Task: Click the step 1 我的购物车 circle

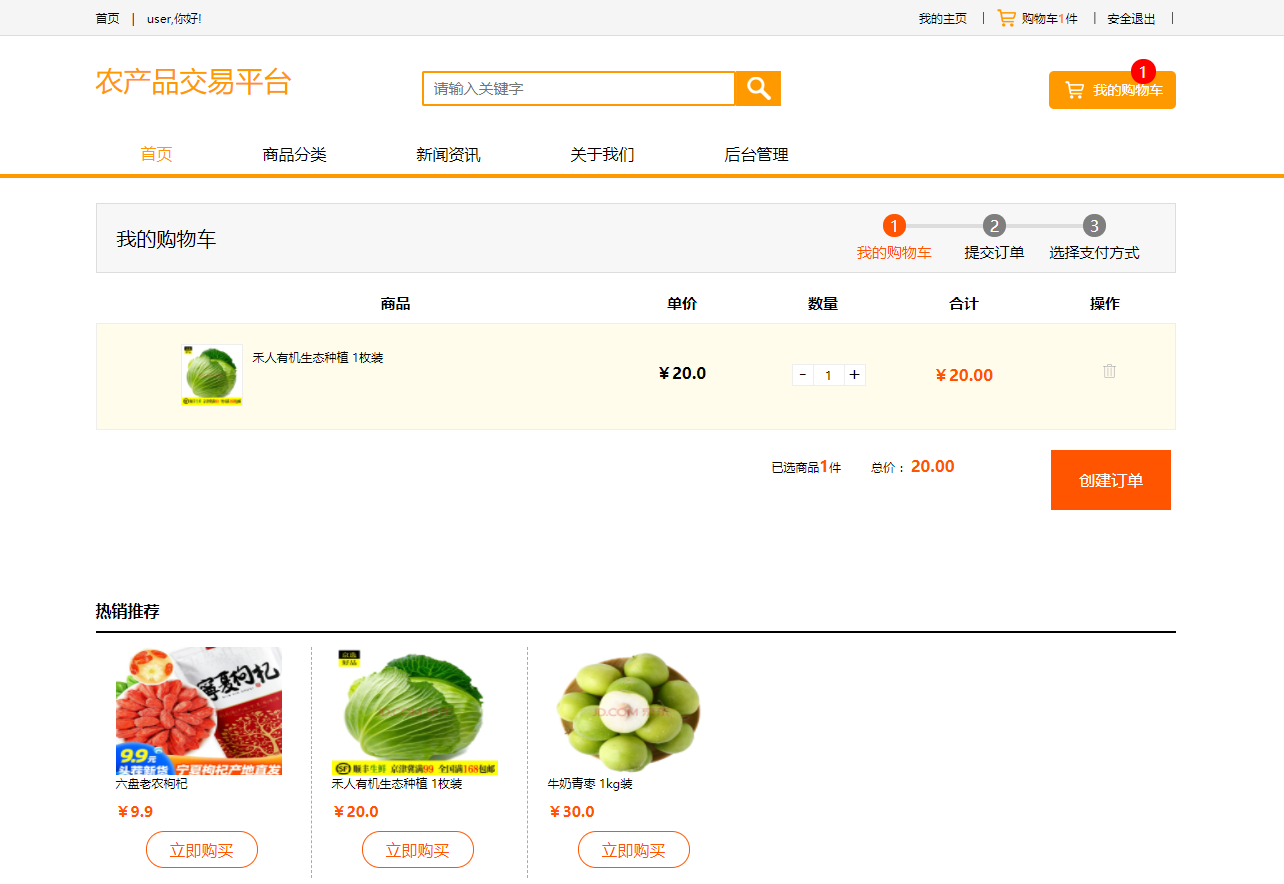Action: pos(893,225)
